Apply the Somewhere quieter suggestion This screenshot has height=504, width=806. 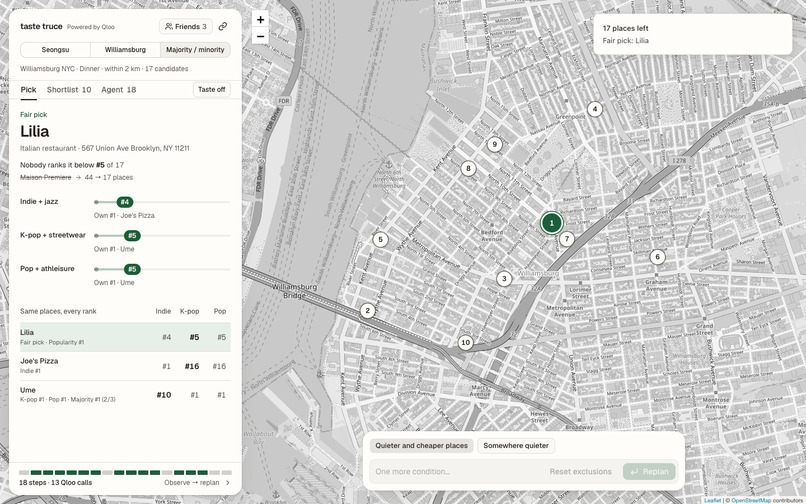516,446
